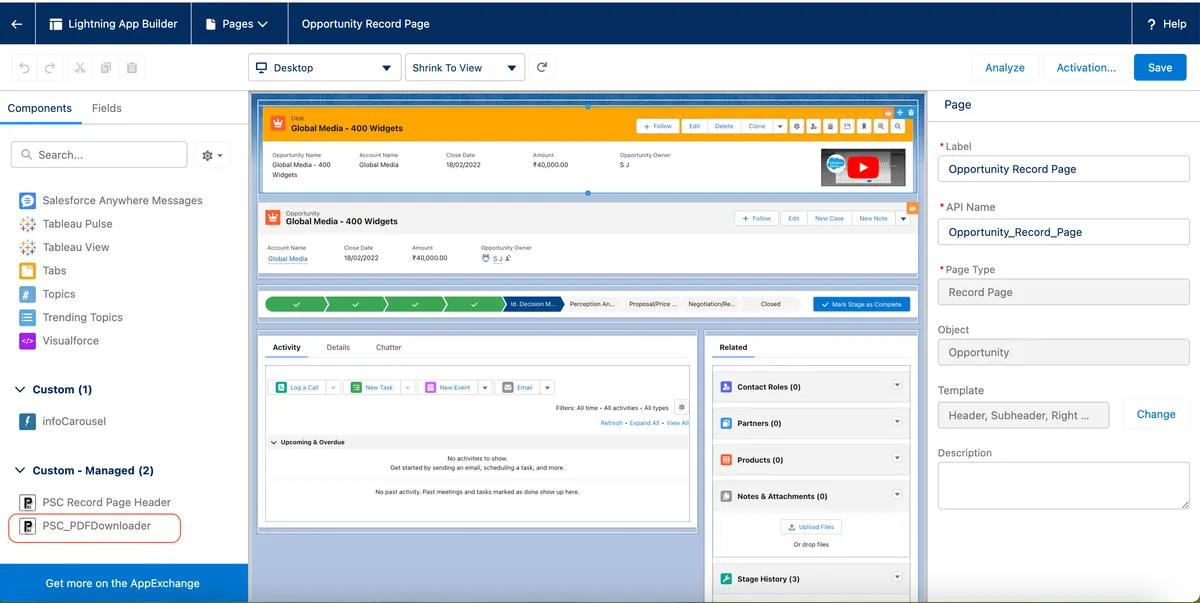This screenshot has width=1200, height=603.
Task: Click the zoom-in magnifier in the Deal header
Action: click(881, 126)
